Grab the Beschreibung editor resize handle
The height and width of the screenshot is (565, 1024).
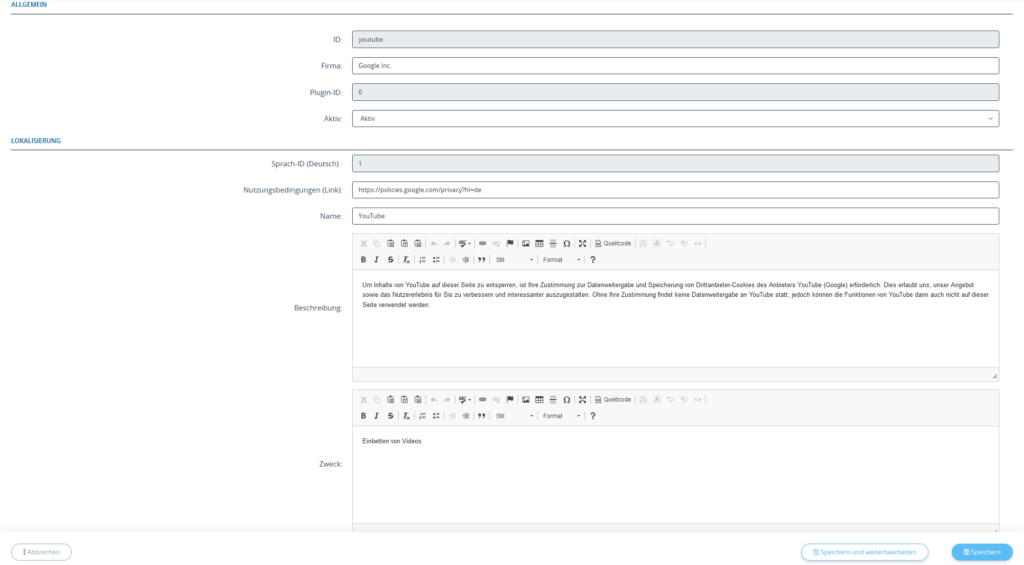[x=994, y=376]
